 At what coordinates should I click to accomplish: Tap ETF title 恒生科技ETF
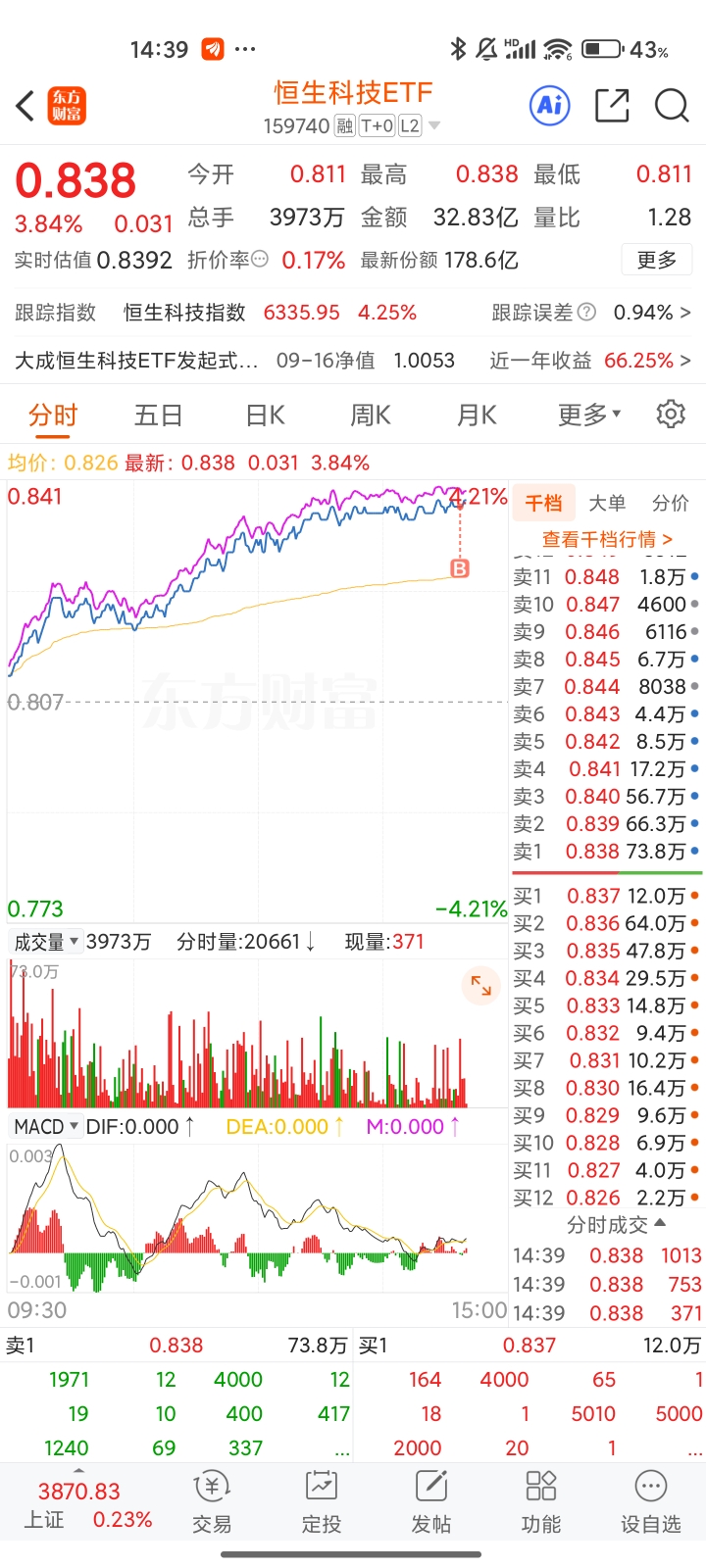(353, 93)
